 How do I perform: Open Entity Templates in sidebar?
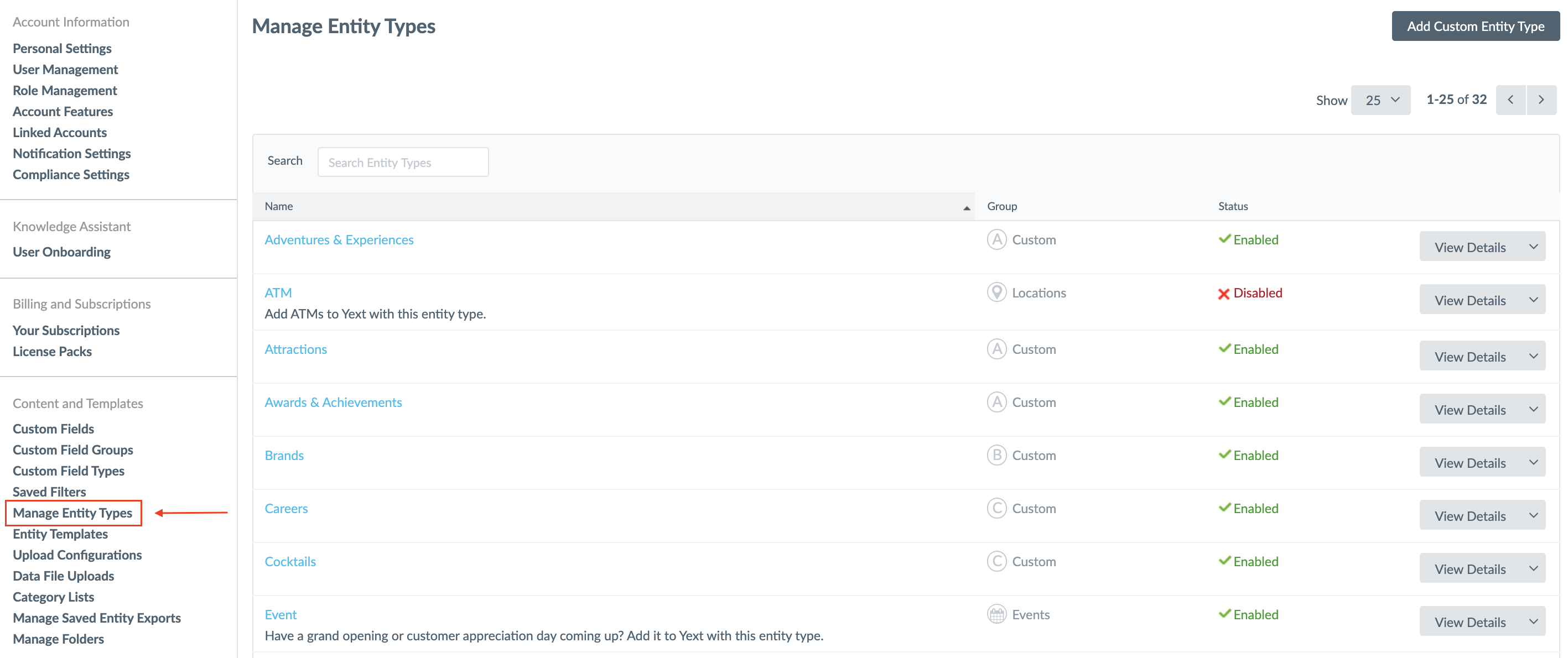(60, 534)
